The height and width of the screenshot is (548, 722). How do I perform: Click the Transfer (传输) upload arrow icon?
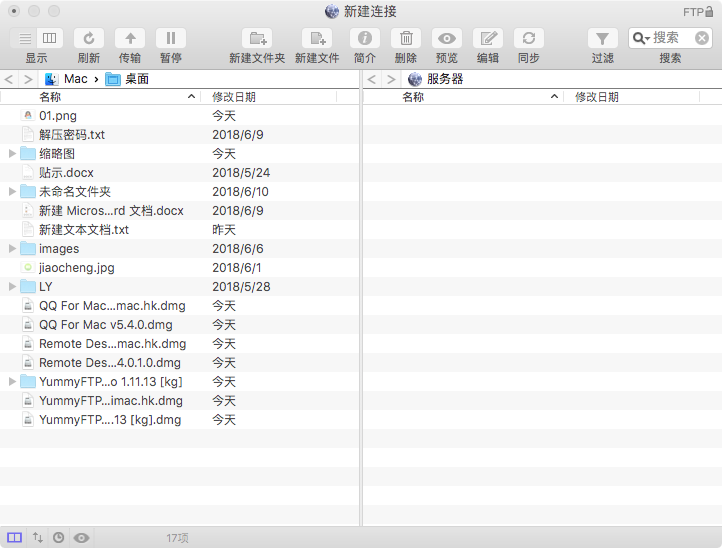pos(130,38)
